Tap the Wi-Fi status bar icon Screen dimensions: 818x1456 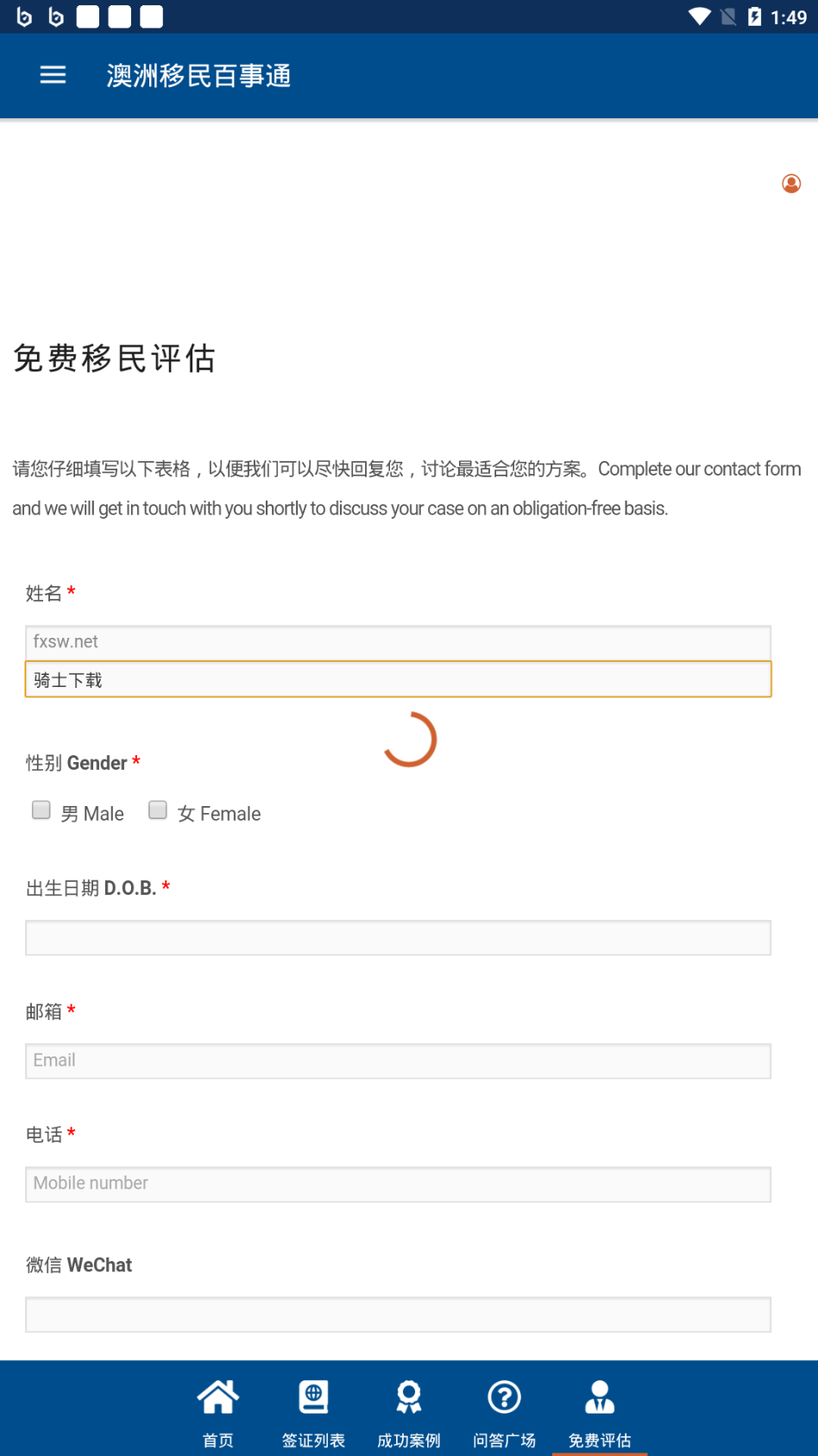tap(700, 16)
